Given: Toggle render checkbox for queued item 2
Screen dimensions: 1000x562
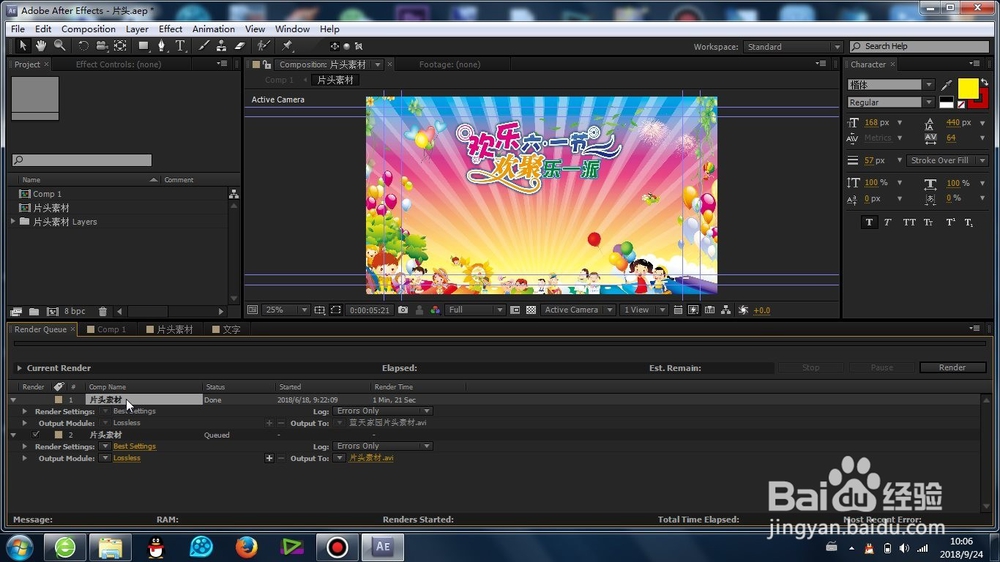Looking at the screenshot, I should point(36,434).
